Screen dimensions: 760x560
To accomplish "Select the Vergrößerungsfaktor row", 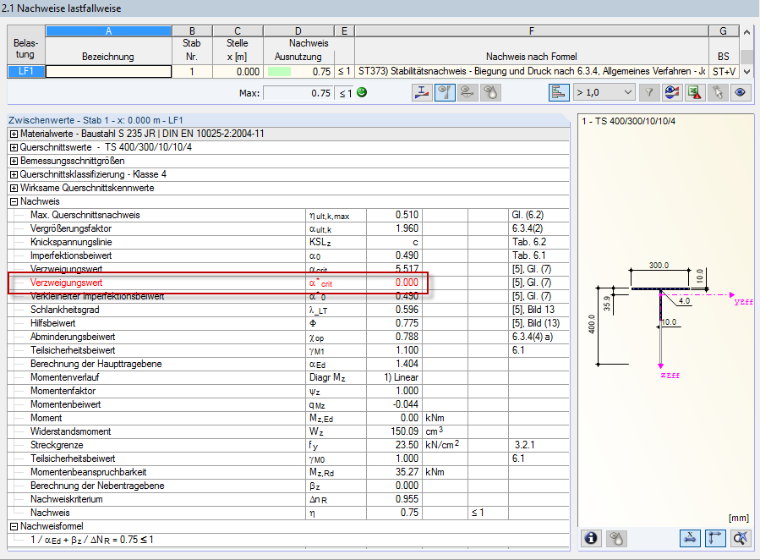I will (288, 228).
